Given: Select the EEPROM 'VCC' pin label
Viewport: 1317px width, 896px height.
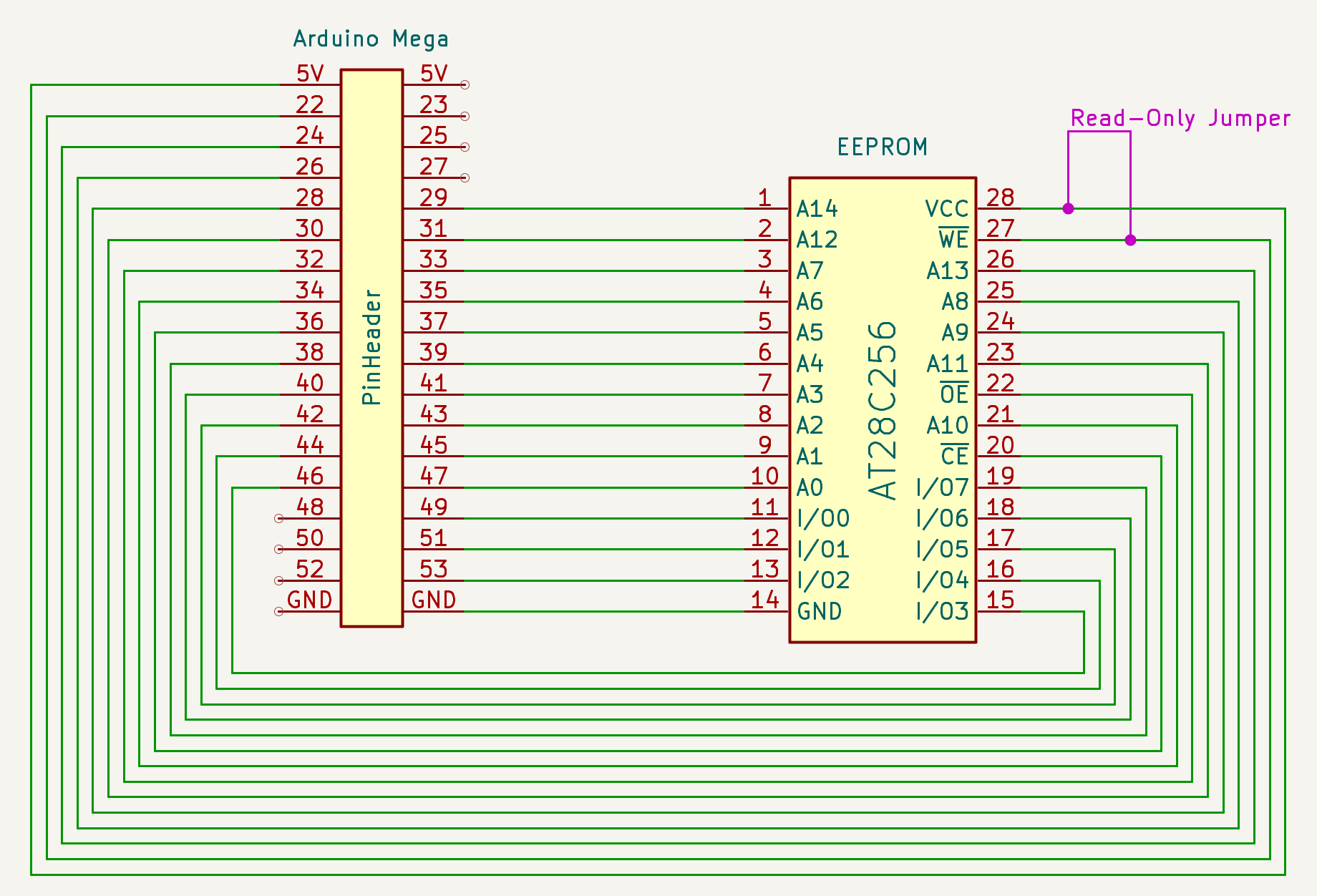Looking at the screenshot, I should point(946,209).
